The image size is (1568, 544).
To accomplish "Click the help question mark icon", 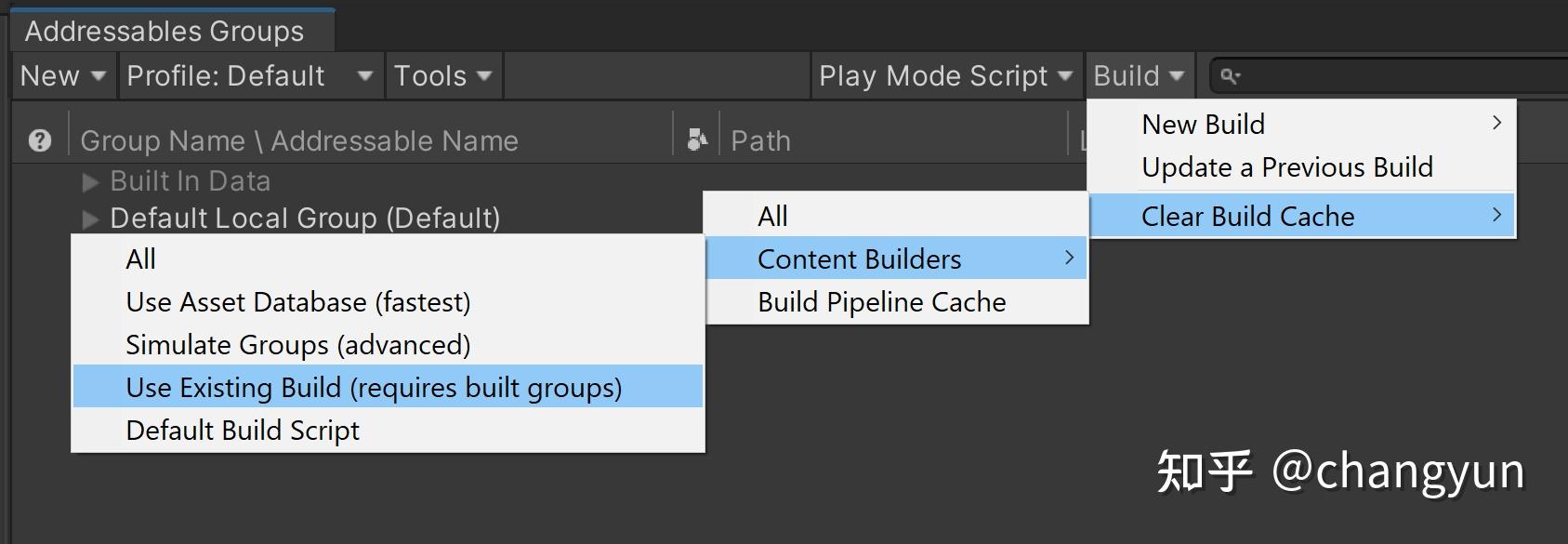I will click(40, 141).
